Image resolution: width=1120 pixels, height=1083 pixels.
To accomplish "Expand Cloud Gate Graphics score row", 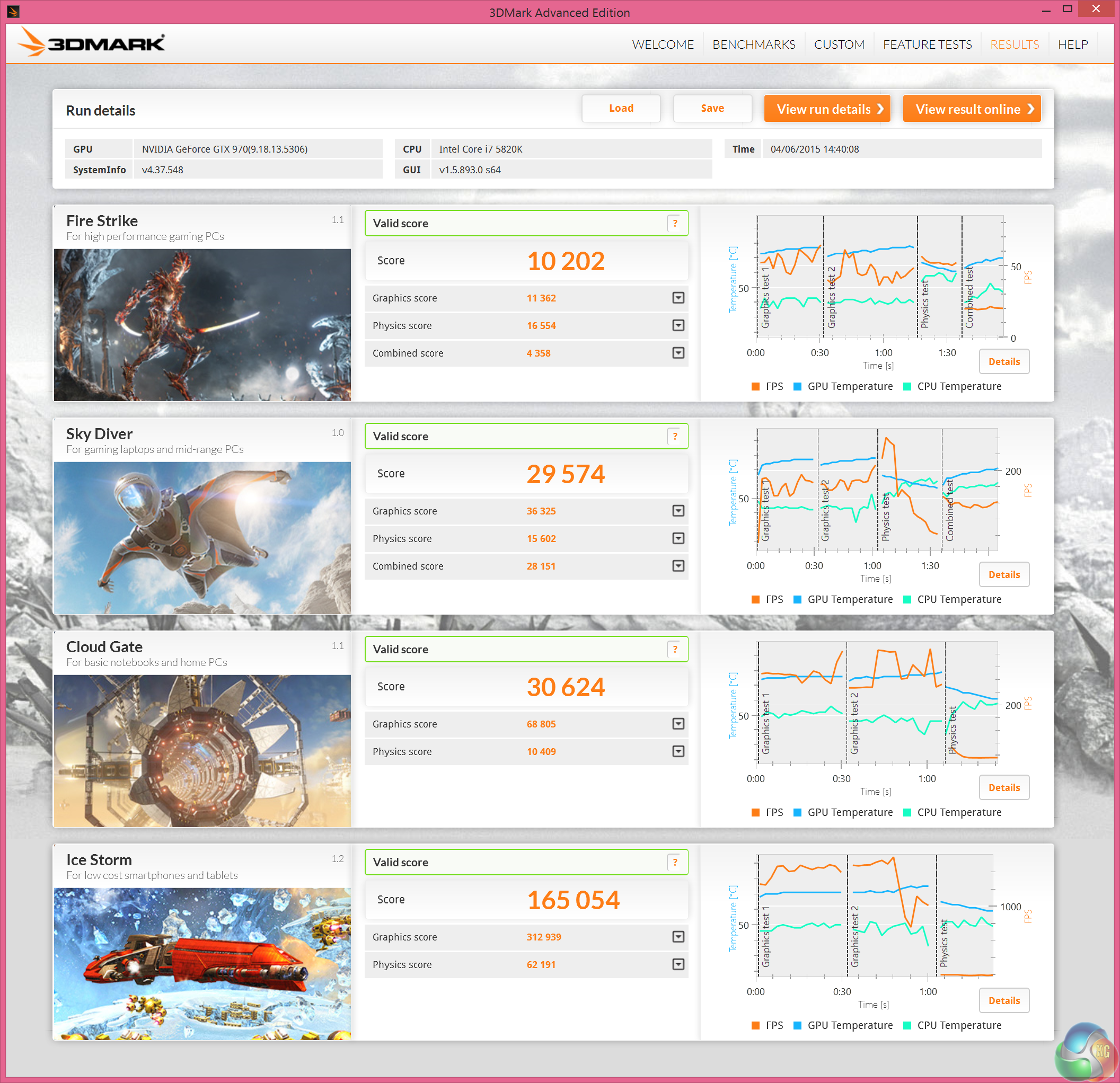I will pyautogui.click(x=678, y=724).
